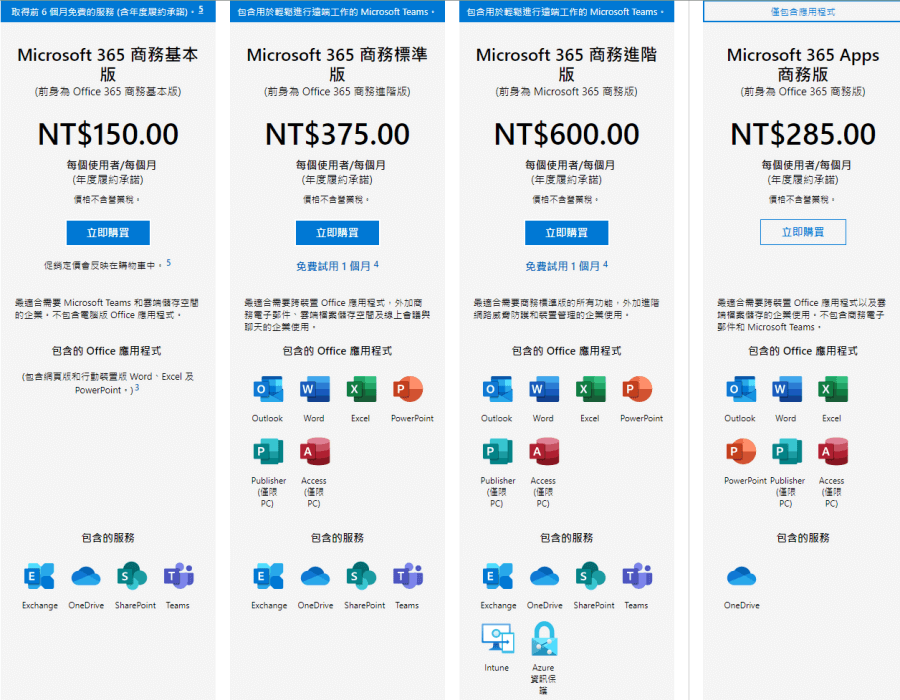Click SharePoint icon in 商務基本版 plan
900x700 pixels.
pos(131,576)
